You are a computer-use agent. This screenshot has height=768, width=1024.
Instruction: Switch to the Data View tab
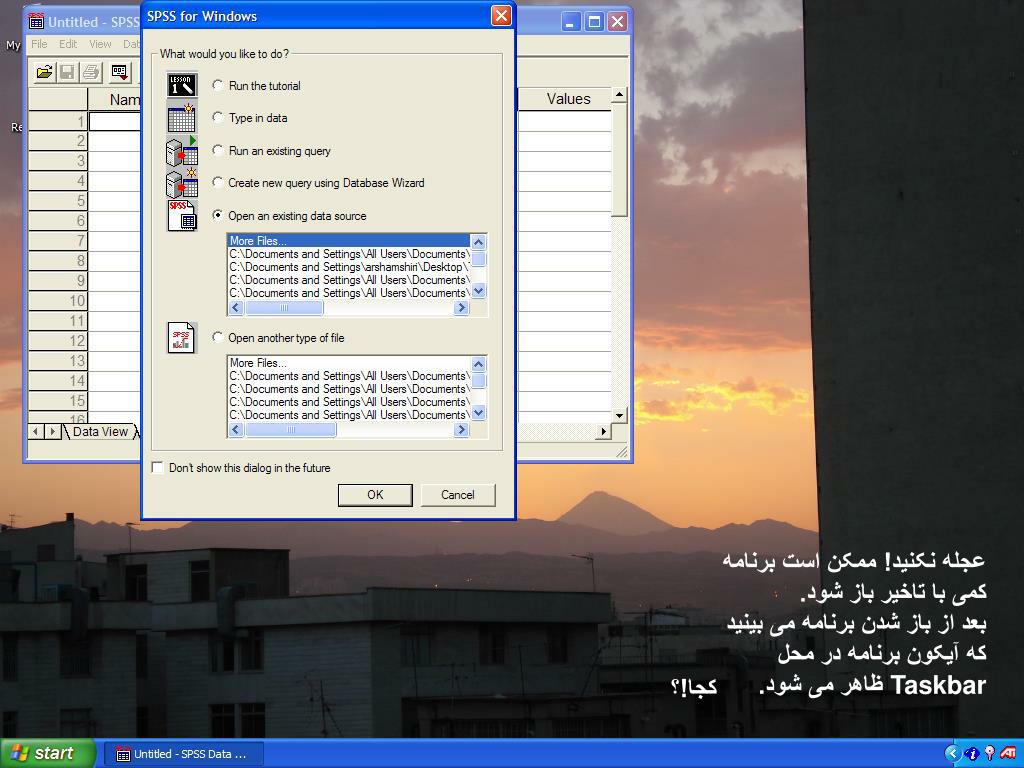100,432
